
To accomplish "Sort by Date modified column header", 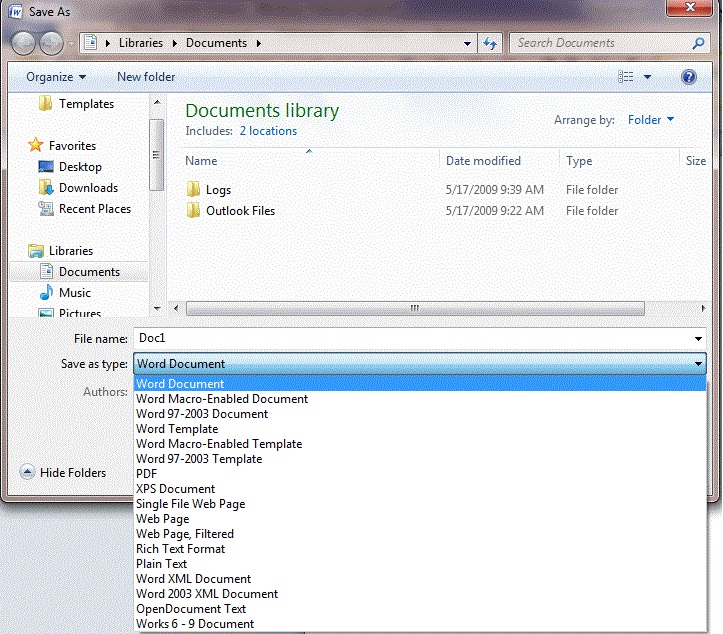I will [483, 161].
